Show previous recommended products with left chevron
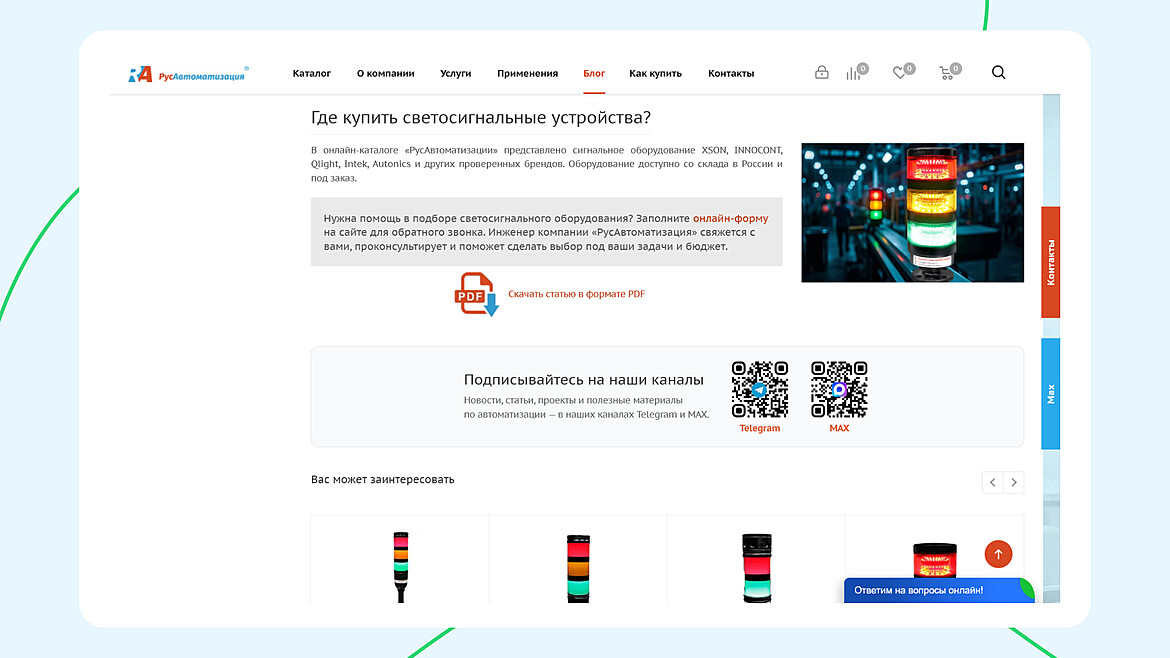The width and height of the screenshot is (1170, 658). point(992,482)
